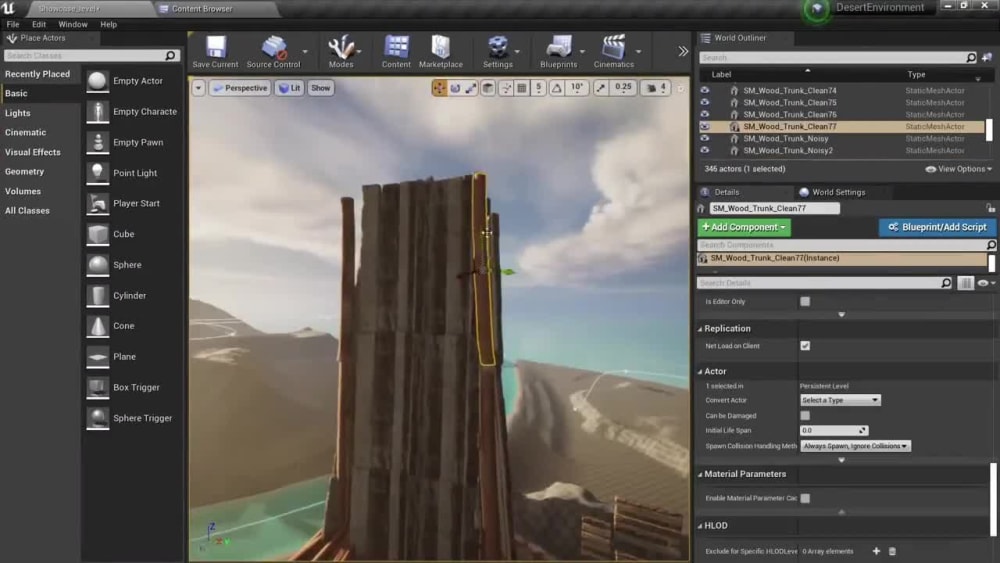Screen dimensions: 1000x563
Task: Empty the HLOD array with trash icon
Action: pos(892,551)
